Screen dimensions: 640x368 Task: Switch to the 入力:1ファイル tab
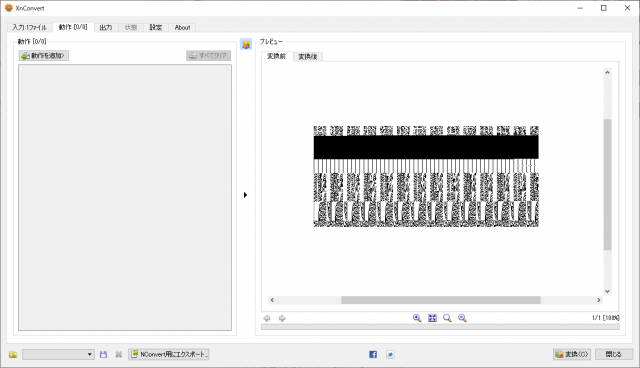pyautogui.click(x=29, y=27)
